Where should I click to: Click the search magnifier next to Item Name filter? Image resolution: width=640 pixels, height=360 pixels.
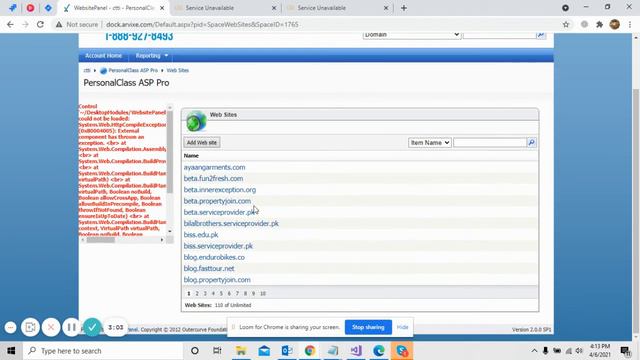[531, 142]
